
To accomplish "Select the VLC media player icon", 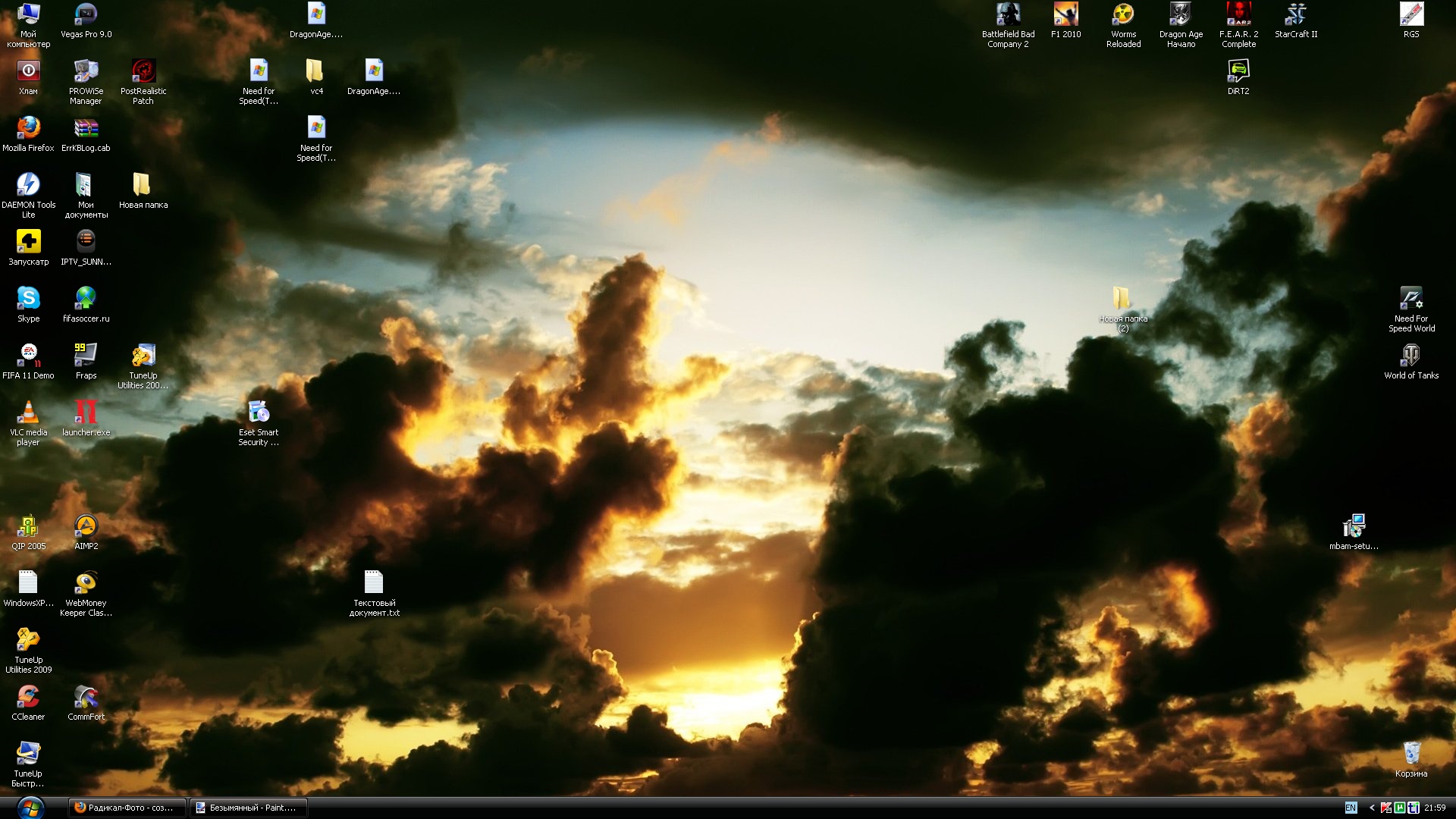I will tap(28, 413).
